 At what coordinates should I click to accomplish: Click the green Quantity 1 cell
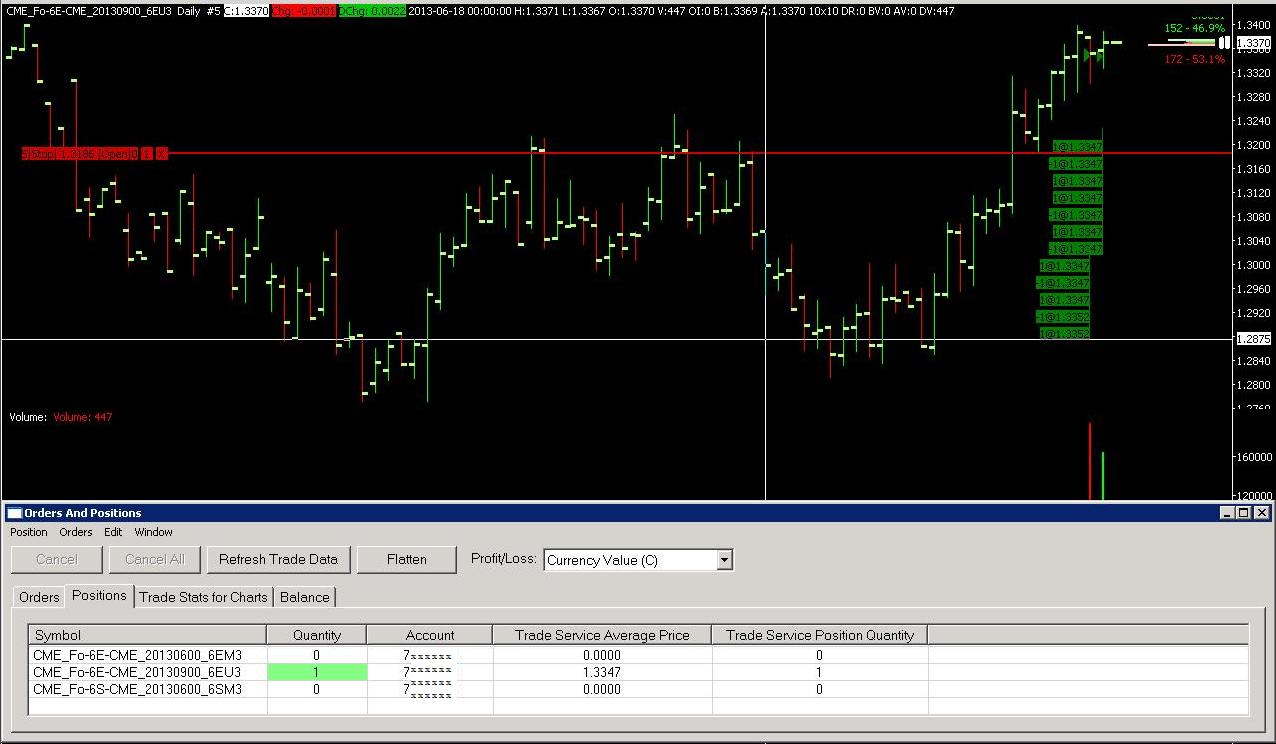click(317, 672)
